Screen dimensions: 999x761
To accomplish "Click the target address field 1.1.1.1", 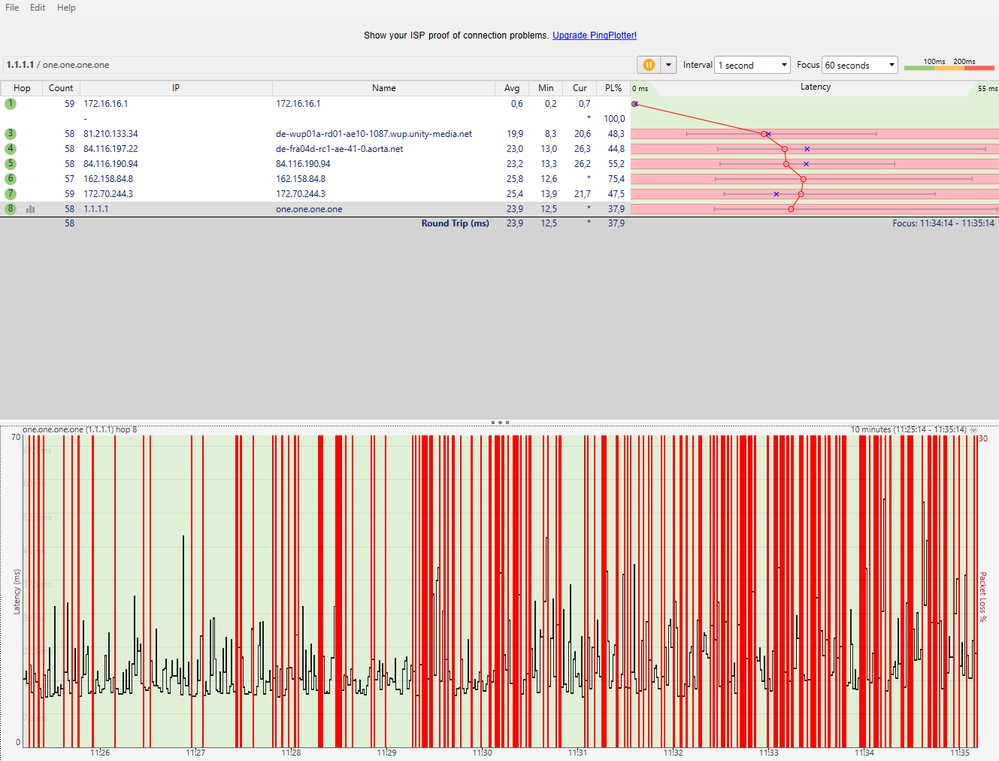I will 20,65.
